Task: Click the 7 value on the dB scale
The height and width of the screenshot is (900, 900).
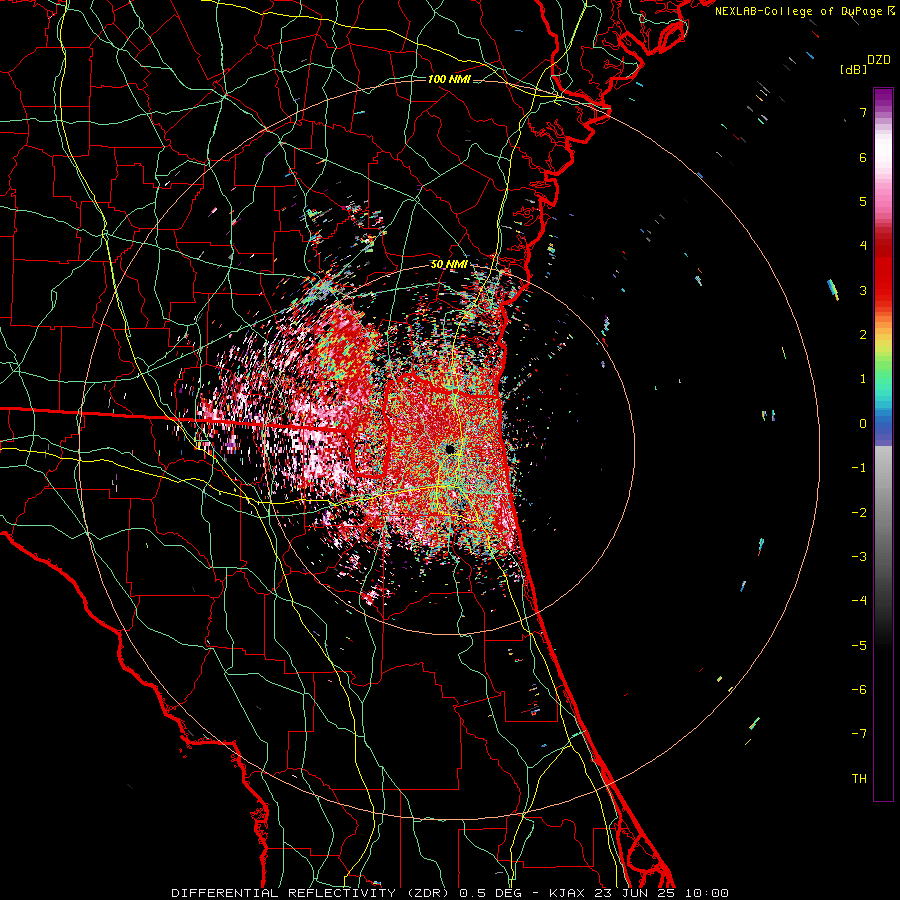Action: click(863, 112)
